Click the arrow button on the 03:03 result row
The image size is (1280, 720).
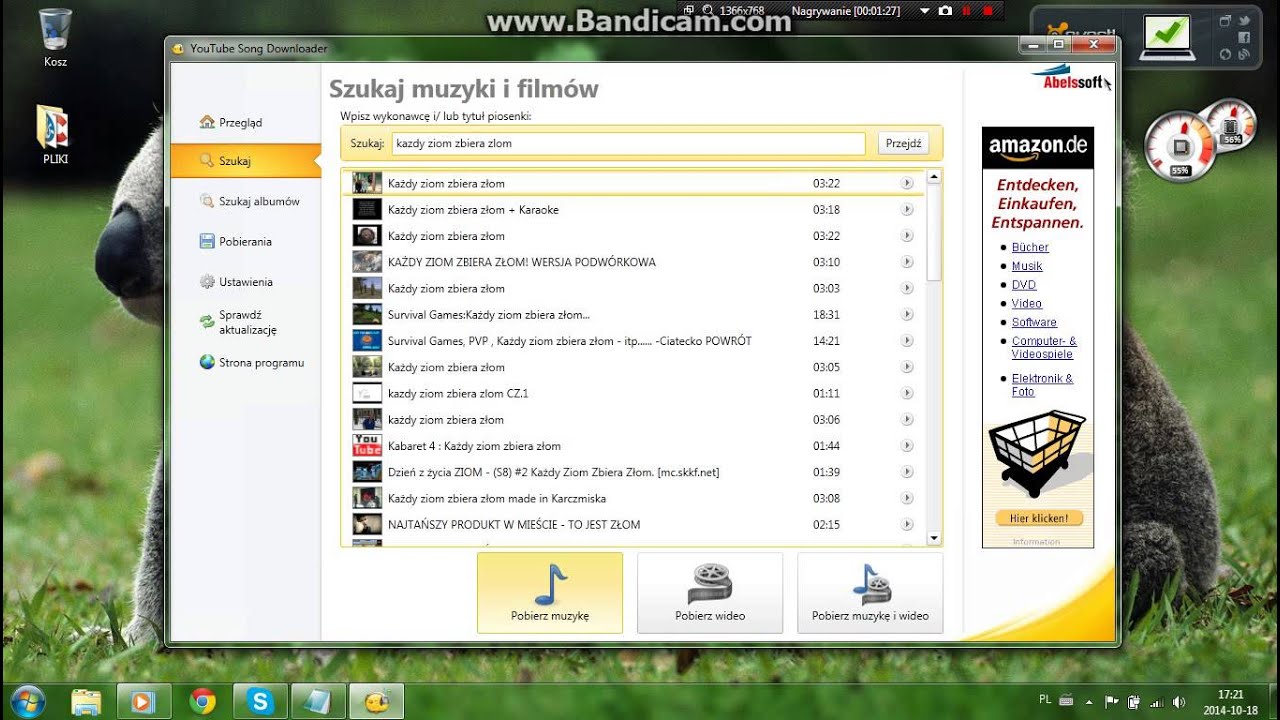(907, 289)
